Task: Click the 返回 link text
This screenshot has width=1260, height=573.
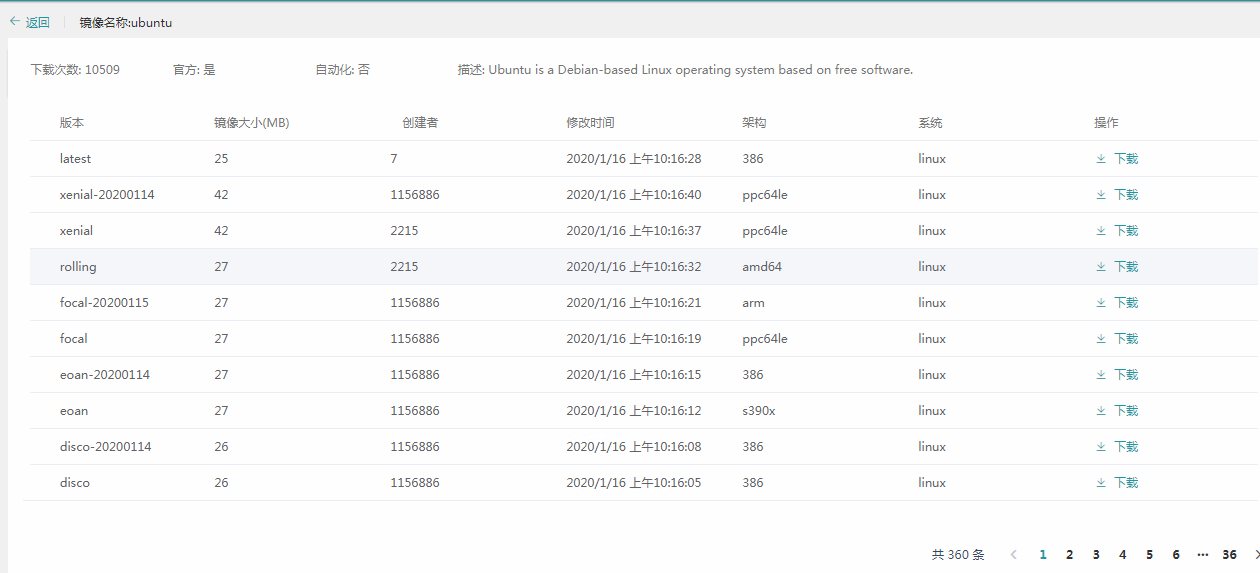Action: click(38, 22)
